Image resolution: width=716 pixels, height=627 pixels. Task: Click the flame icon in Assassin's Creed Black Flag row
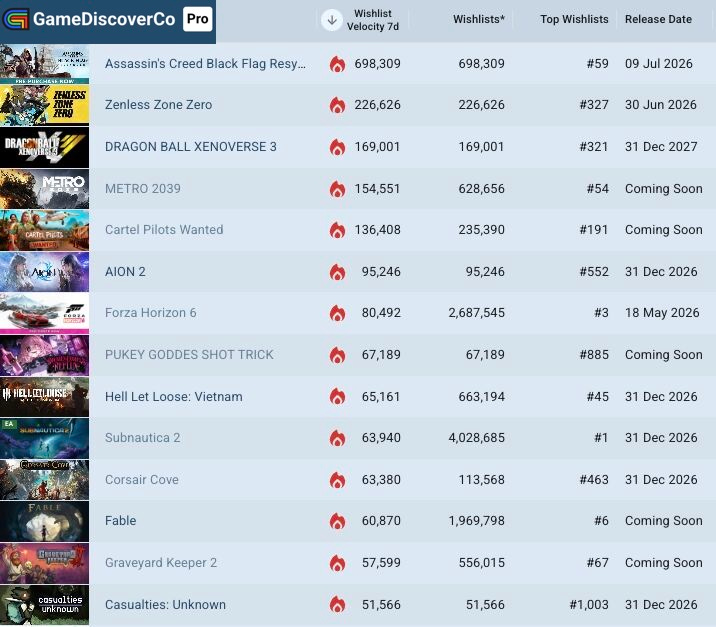(337, 64)
